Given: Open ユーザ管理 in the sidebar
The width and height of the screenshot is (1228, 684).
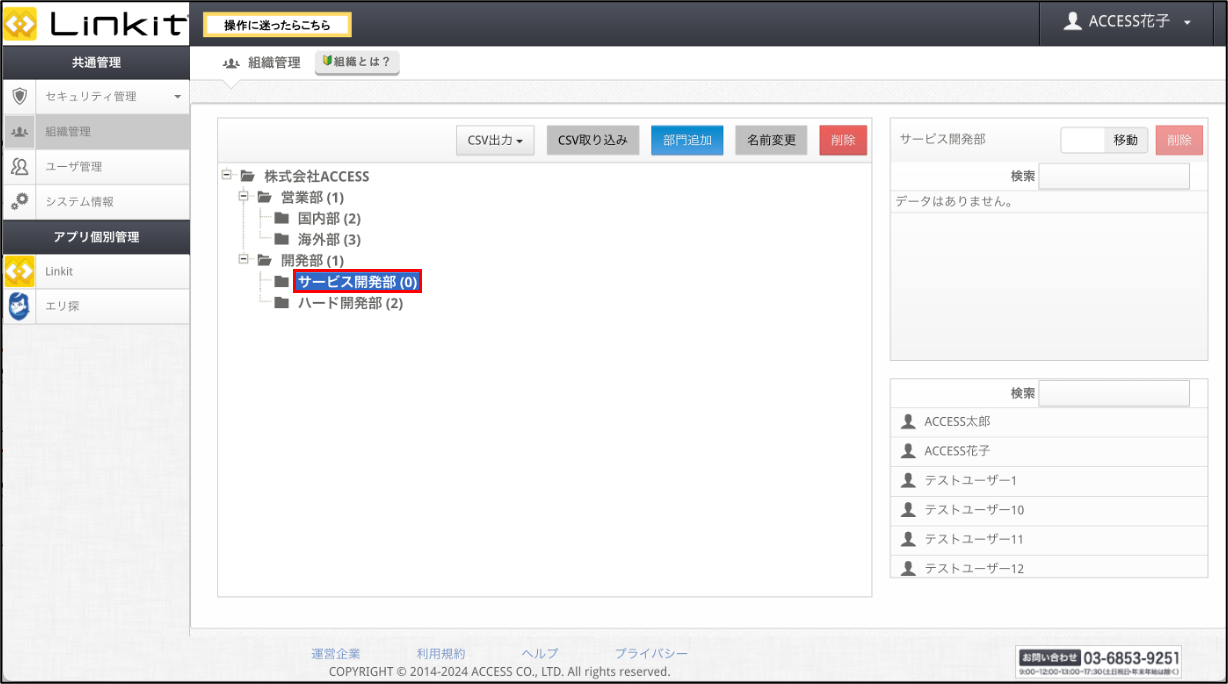Looking at the screenshot, I should pos(95,166).
